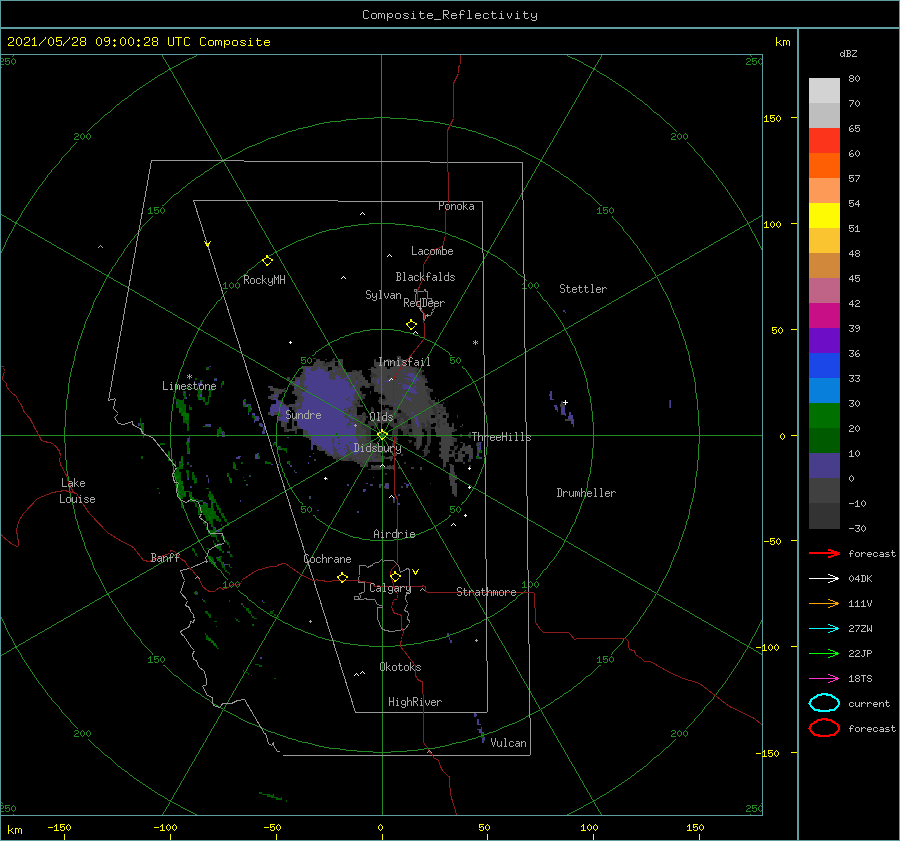Click the small purple echo north of Vulcan
Viewport: 900px width, 841px height.
[480, 728]
